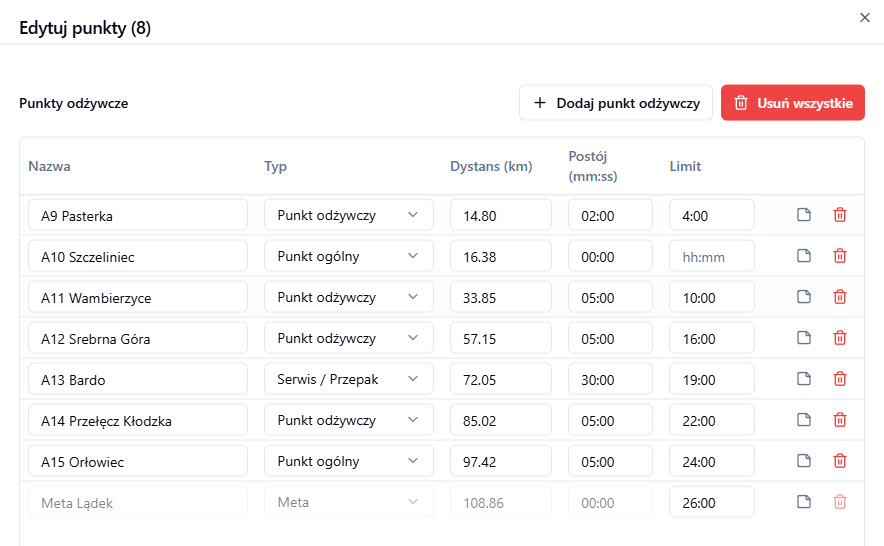
Task: Click the Punkty odżywcze section heading
Action: tap(74, 103)
